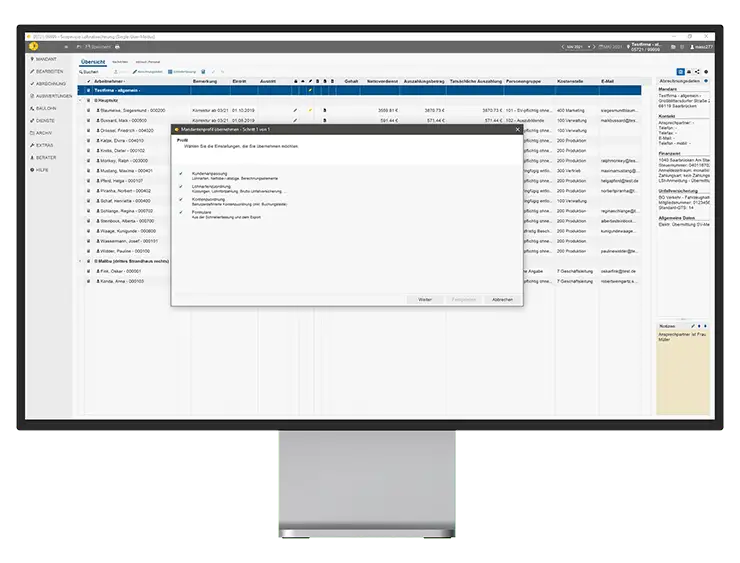
Task: Click the location pin icon beside Testfirma
Action: click(630, 46)
